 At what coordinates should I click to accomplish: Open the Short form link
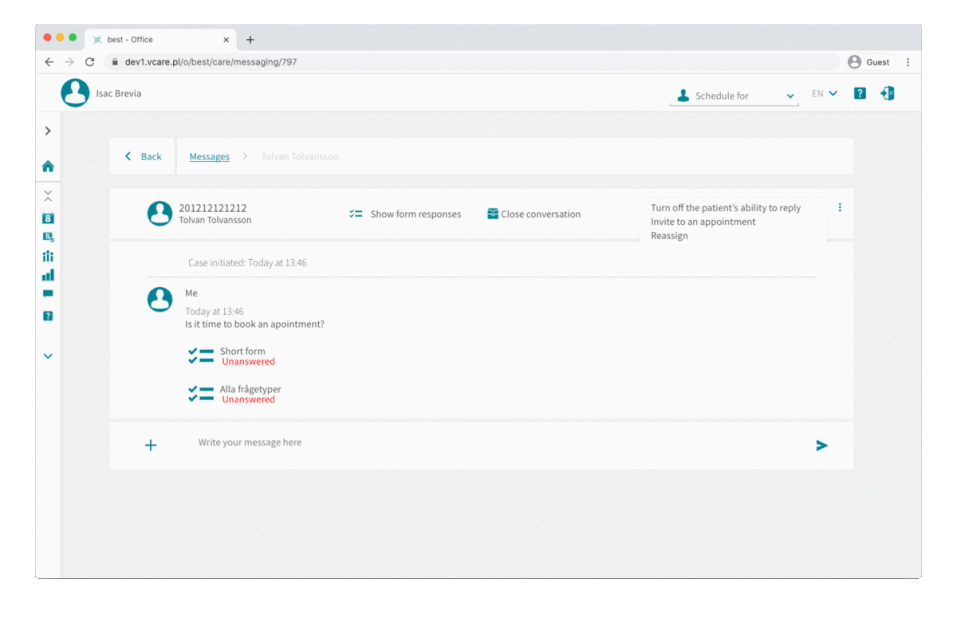tap(242, 351)
